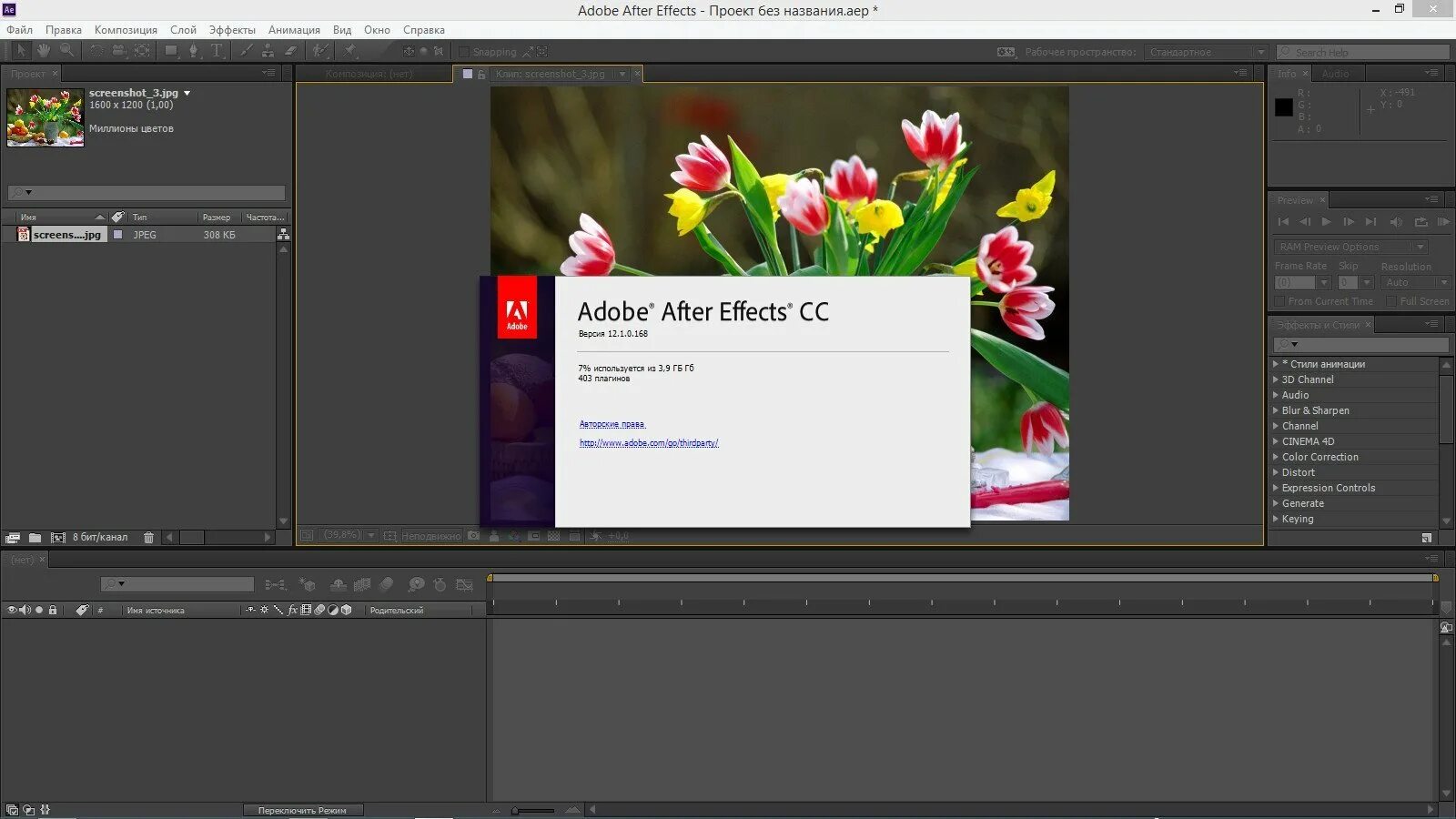This screenshot has width=1456, height=819.
Task: Expand the Keying effects category
Action: tap(1275, 519)
